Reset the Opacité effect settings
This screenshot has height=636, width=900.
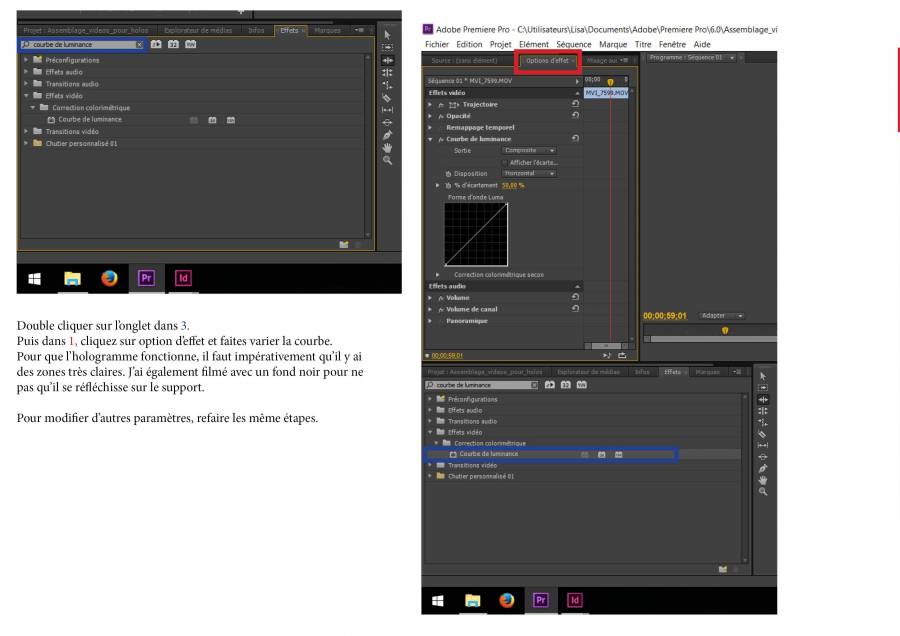coord(576,116)
